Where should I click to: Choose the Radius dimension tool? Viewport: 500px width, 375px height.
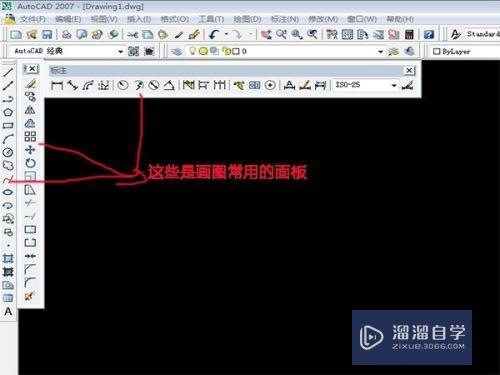(123, 85)
